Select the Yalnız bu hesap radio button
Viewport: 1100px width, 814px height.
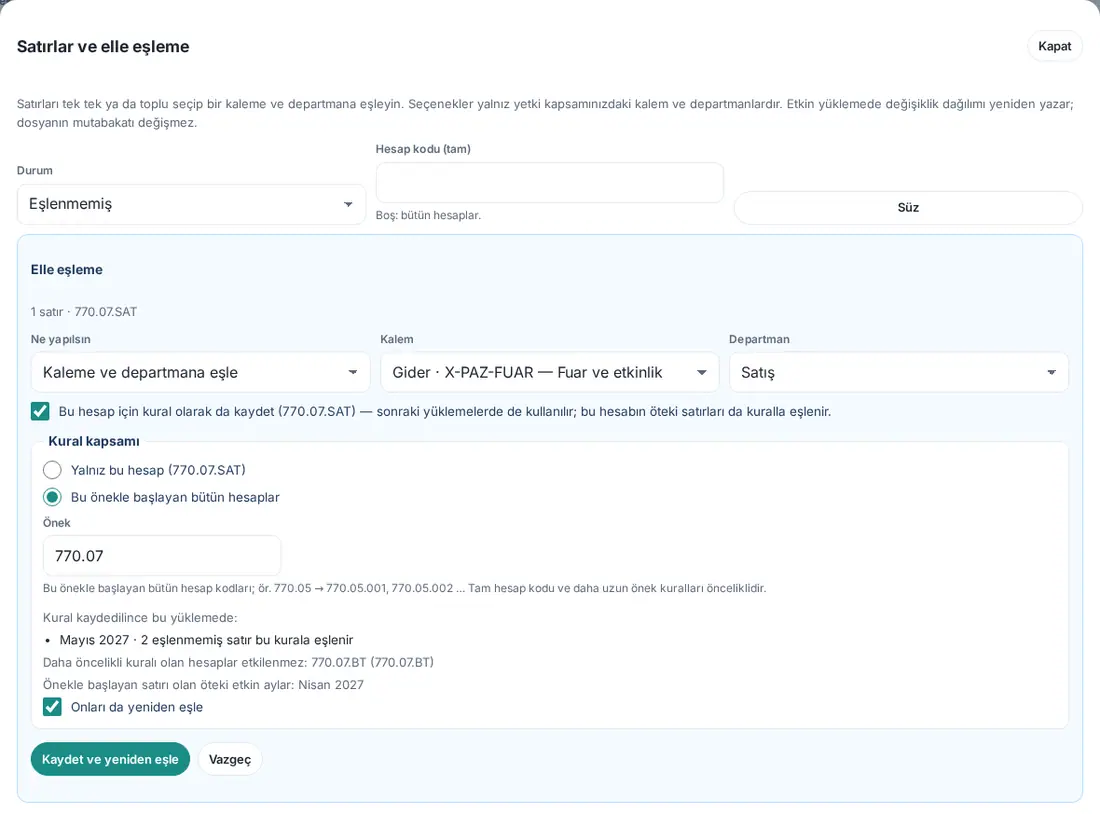[52, 470]
